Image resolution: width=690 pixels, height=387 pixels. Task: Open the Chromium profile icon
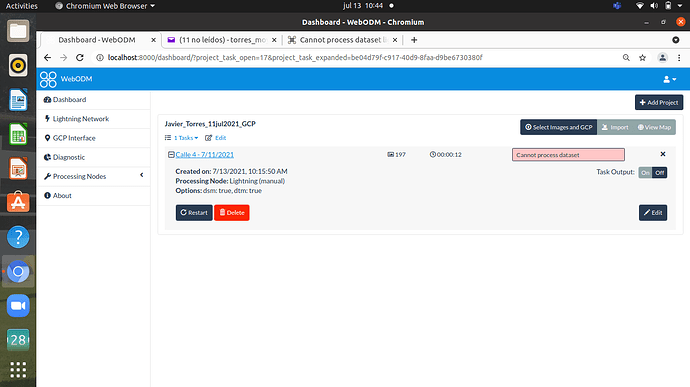click(662, 58)
